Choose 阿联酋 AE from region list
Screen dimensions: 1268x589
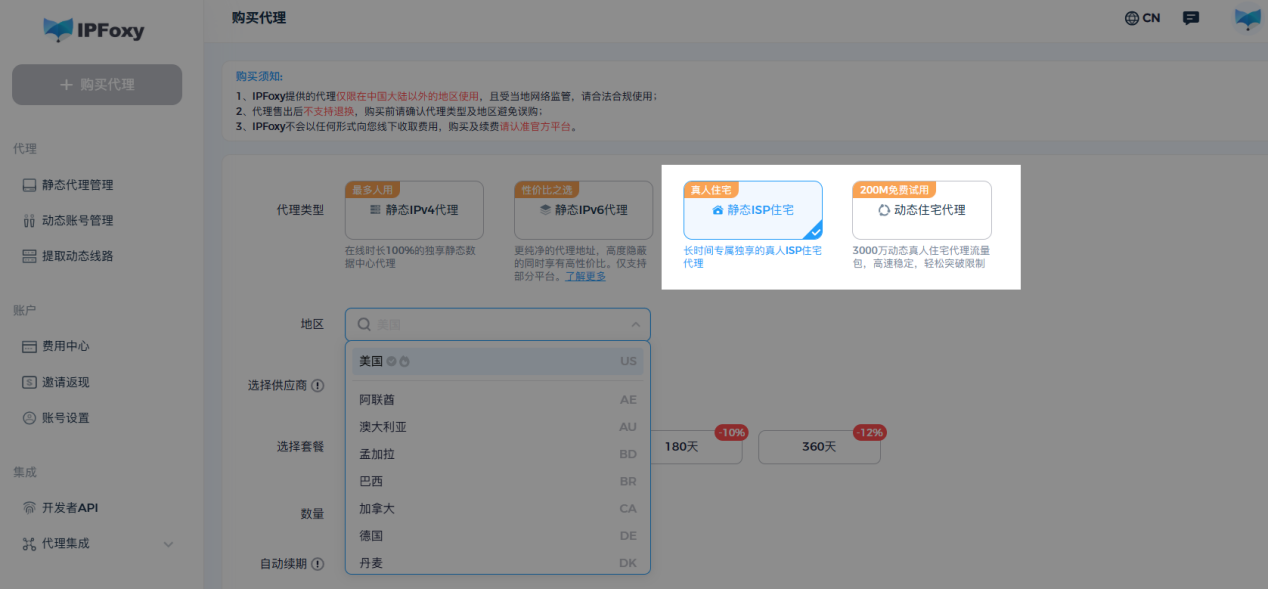tap(498, 399)
